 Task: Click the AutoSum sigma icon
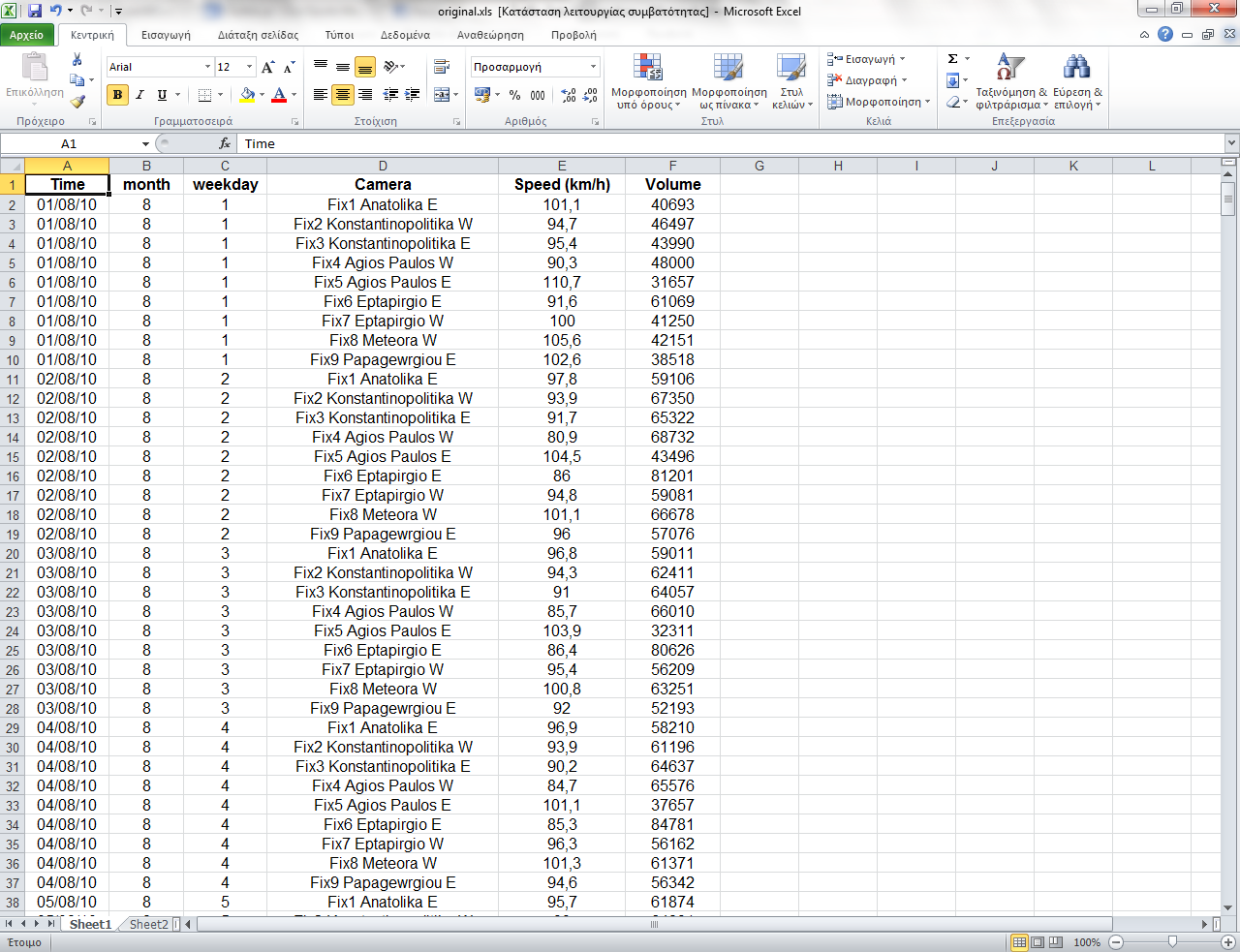pyautogui.click(x=952, y=59)
